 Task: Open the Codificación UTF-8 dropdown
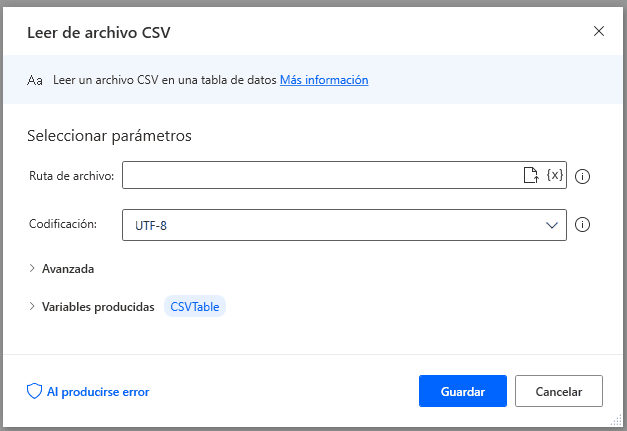344,225
